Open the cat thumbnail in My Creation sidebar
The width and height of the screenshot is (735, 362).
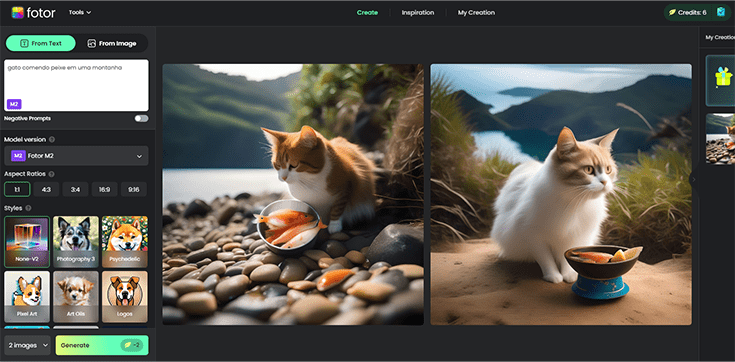[x=720, y=139]
